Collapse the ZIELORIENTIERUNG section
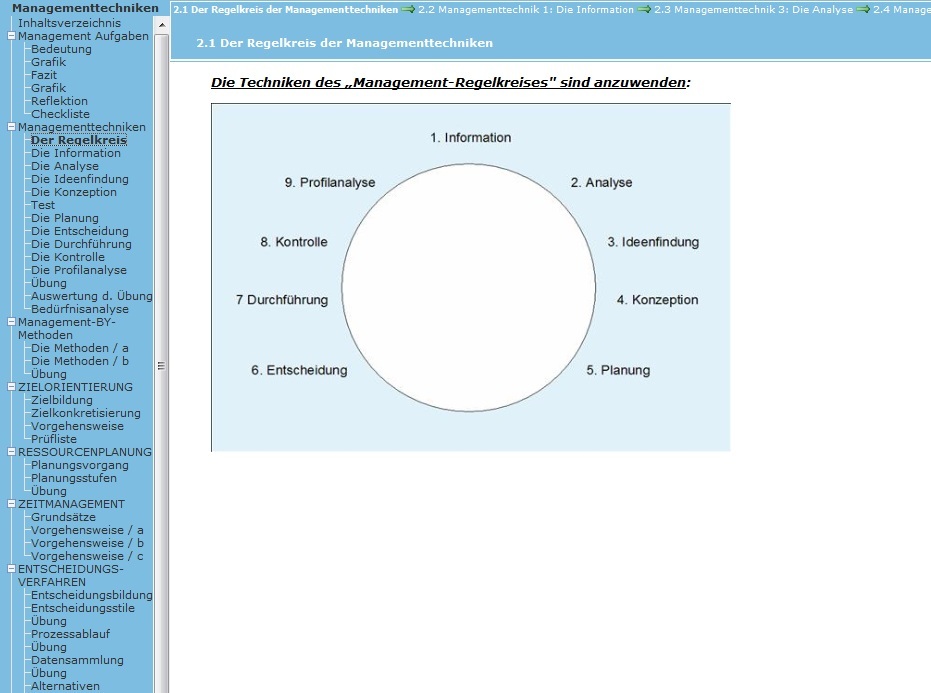The height and width of the screenshot is (693, 931). point(11,387)
